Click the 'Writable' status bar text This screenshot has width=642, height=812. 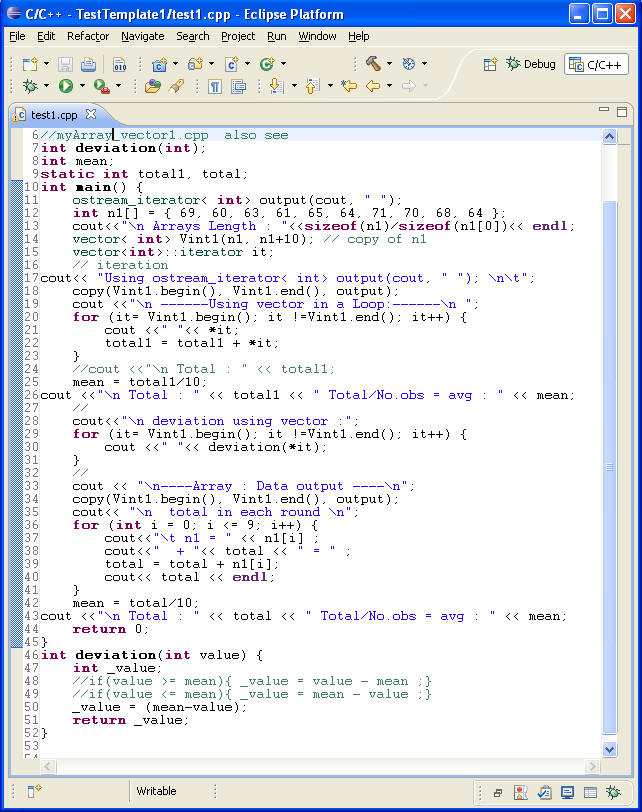click(x=156, y=791)
